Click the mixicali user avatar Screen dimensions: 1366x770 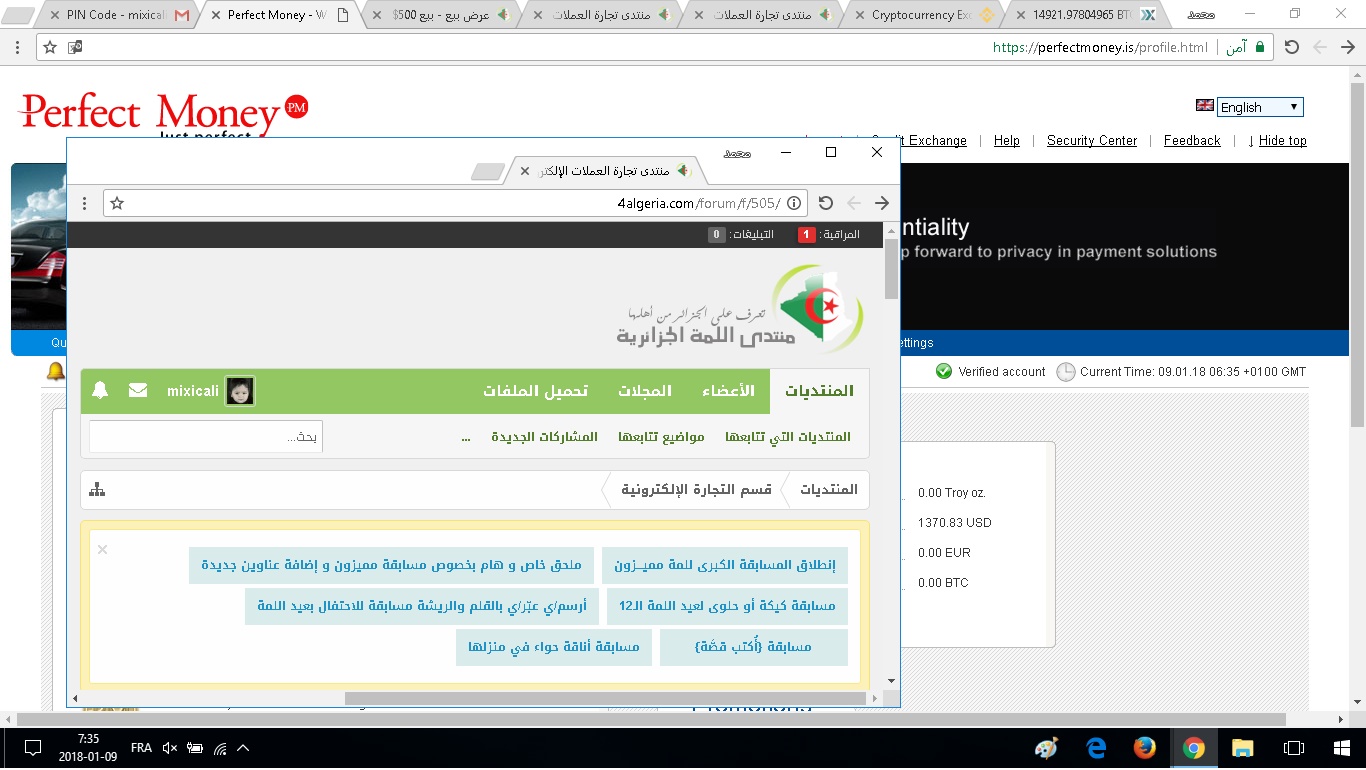tap(239, 391)
